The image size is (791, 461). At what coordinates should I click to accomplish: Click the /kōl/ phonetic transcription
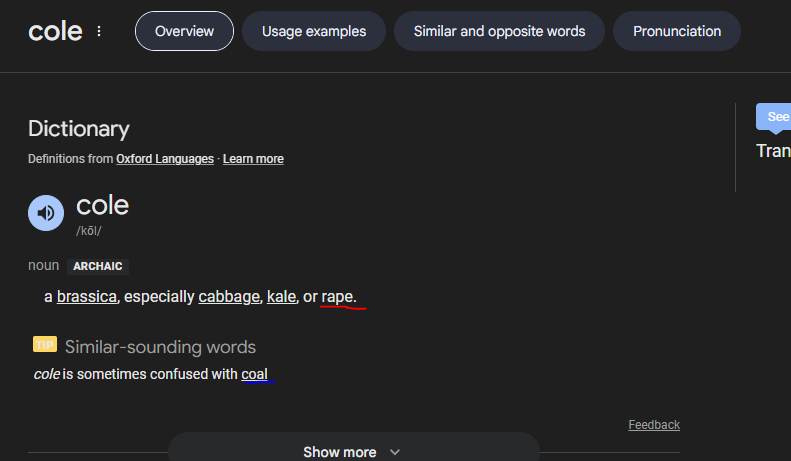(89, 231)
